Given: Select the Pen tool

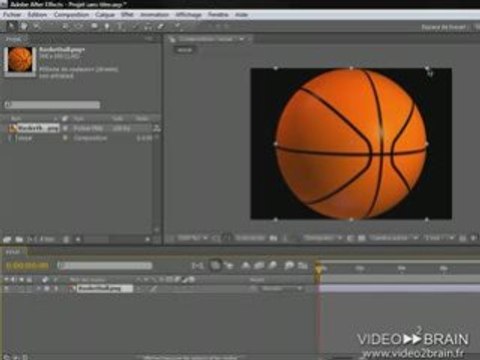Looking at the screenshot, I should point(107,26).
